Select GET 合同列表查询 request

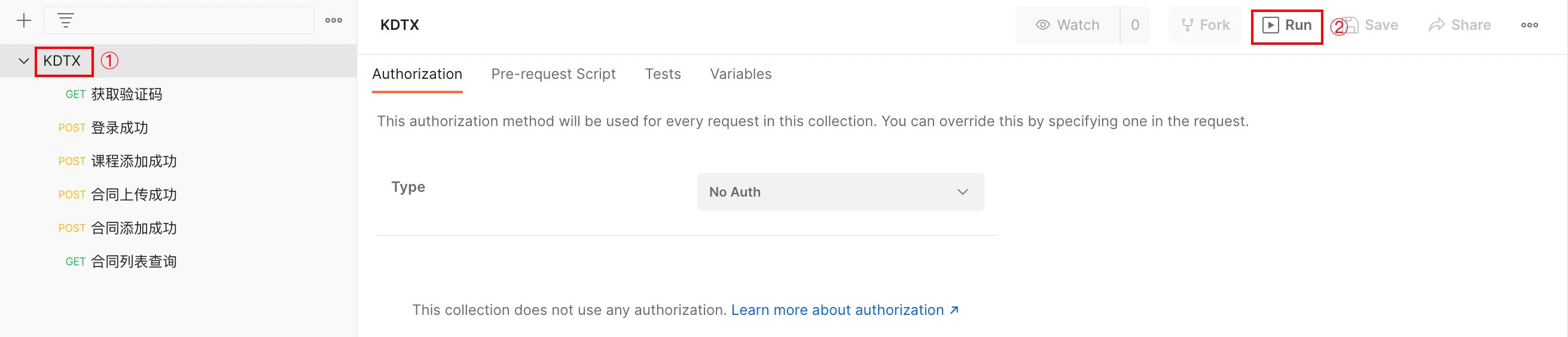(133, 262)
